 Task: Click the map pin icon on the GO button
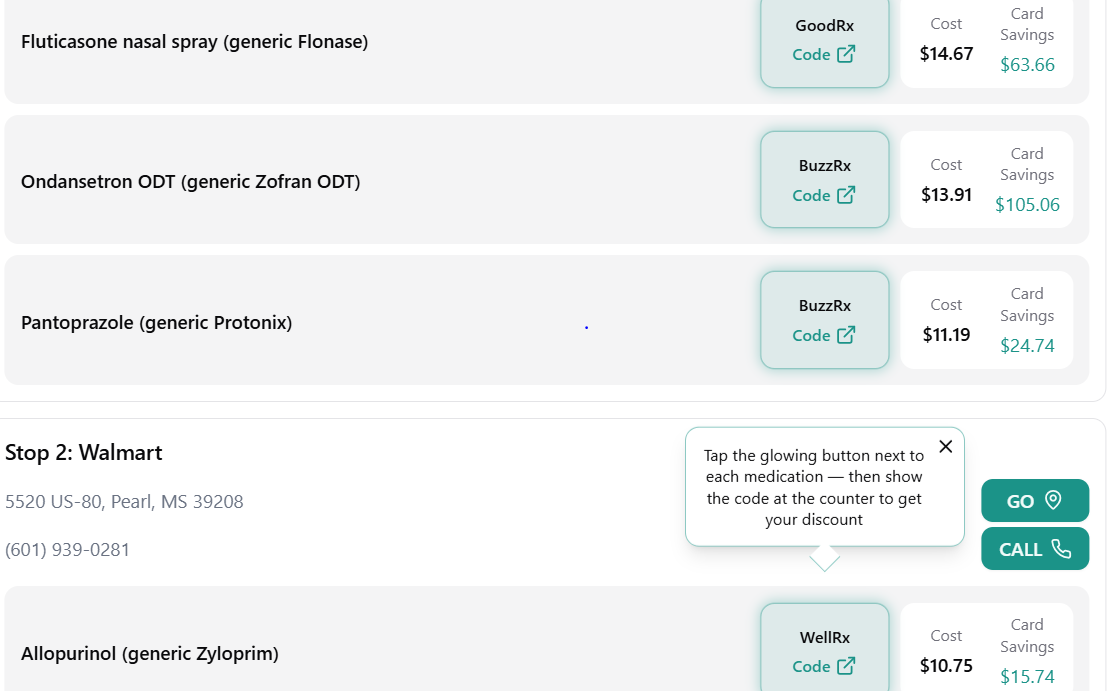1053,500
